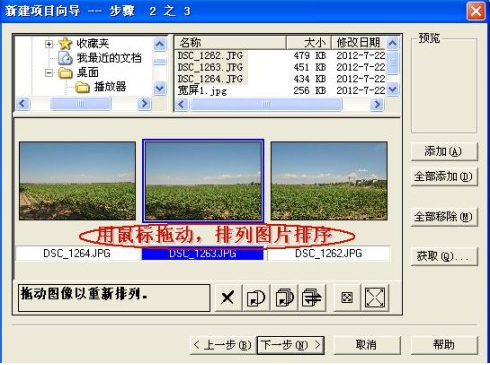The height and width of the screenshot is (365, 490).
Task: Click the 获取(Q)... button
Action: pyautogui.click(x=444, y=256)
